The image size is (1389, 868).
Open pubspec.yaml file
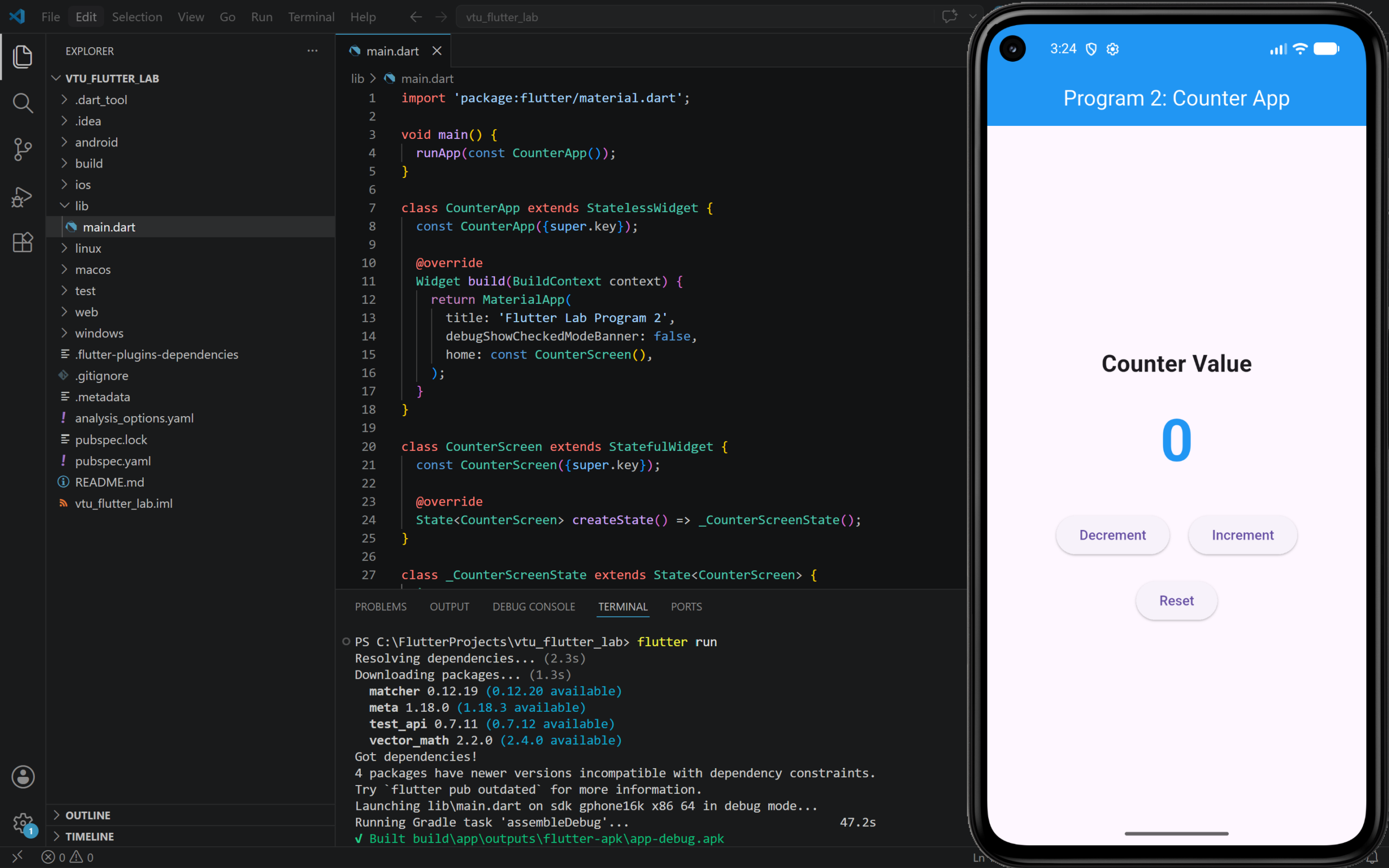coord(190,461)
